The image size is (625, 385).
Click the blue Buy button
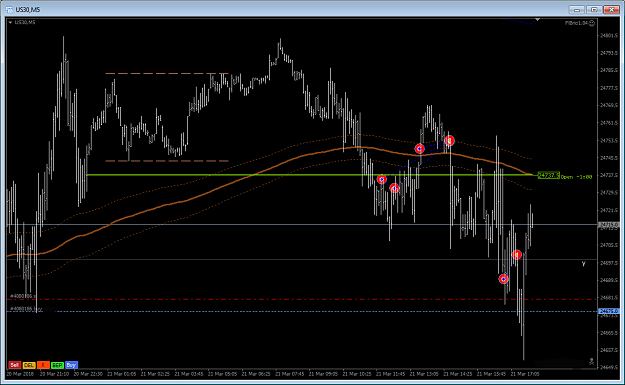tap(71, 365)
